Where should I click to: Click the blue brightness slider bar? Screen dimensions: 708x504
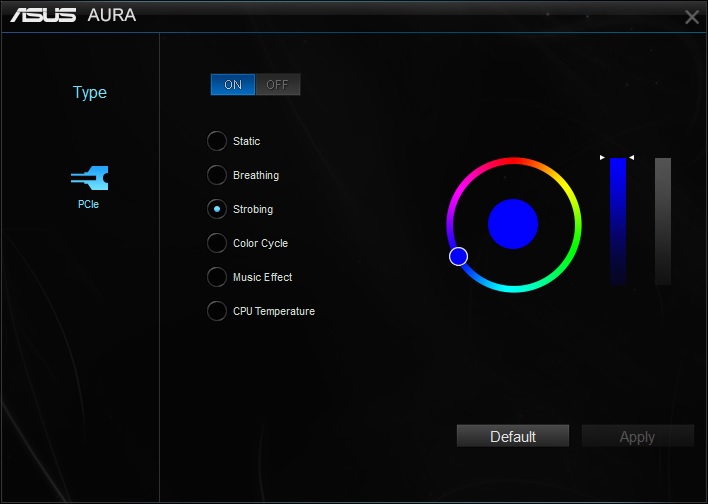pyautogui.click(x=618, y=221)
